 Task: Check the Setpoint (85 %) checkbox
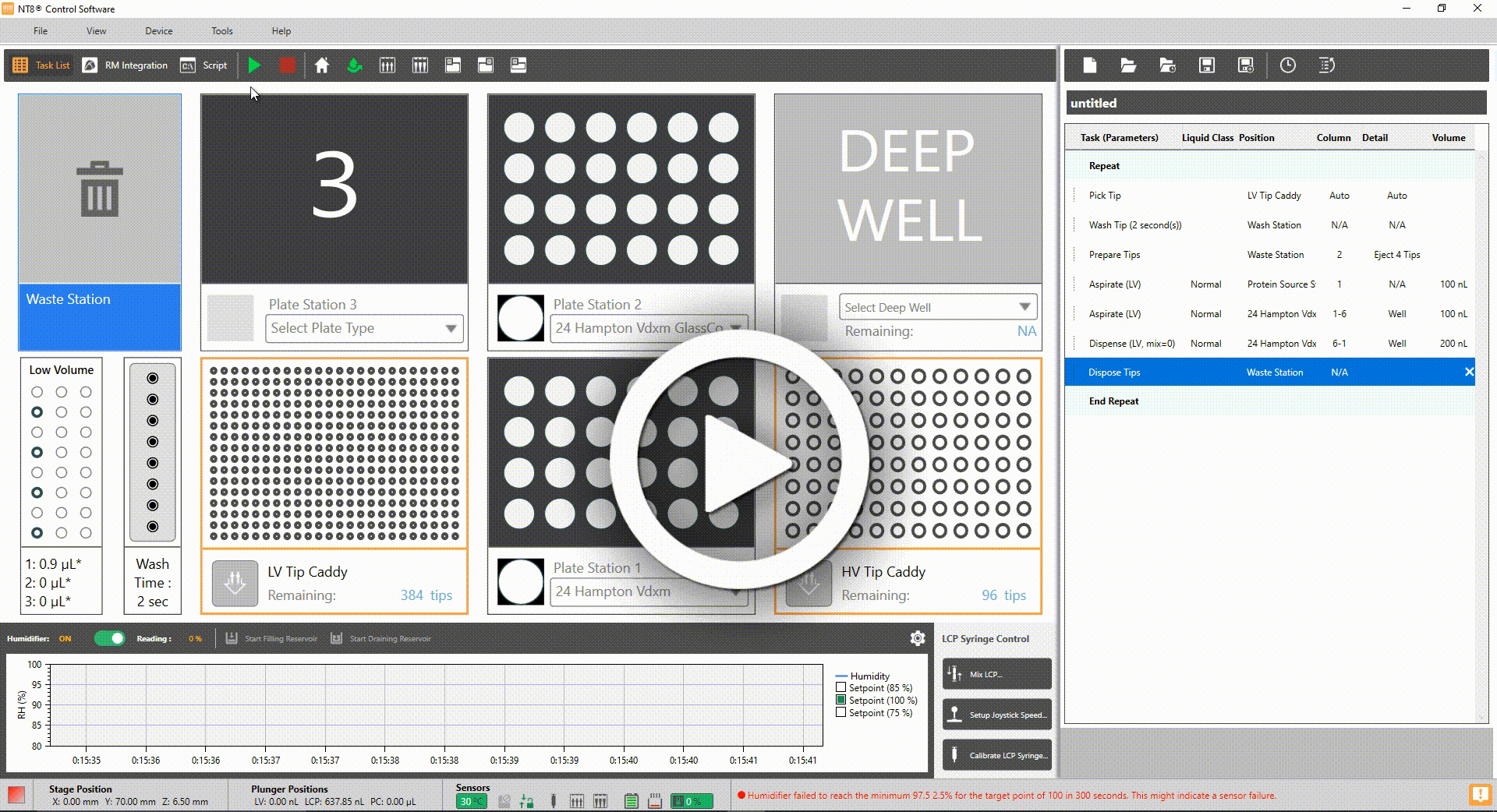tap(841, 687)
